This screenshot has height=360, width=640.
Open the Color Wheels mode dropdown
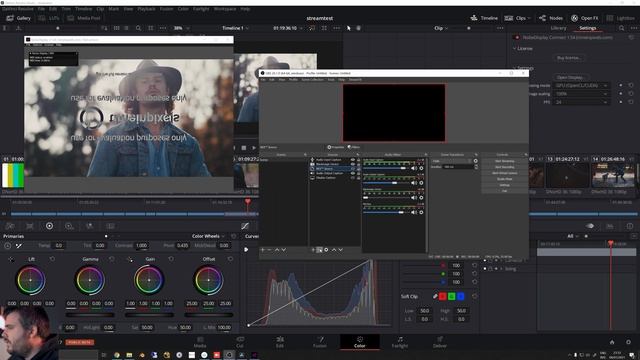click(208, 236)
